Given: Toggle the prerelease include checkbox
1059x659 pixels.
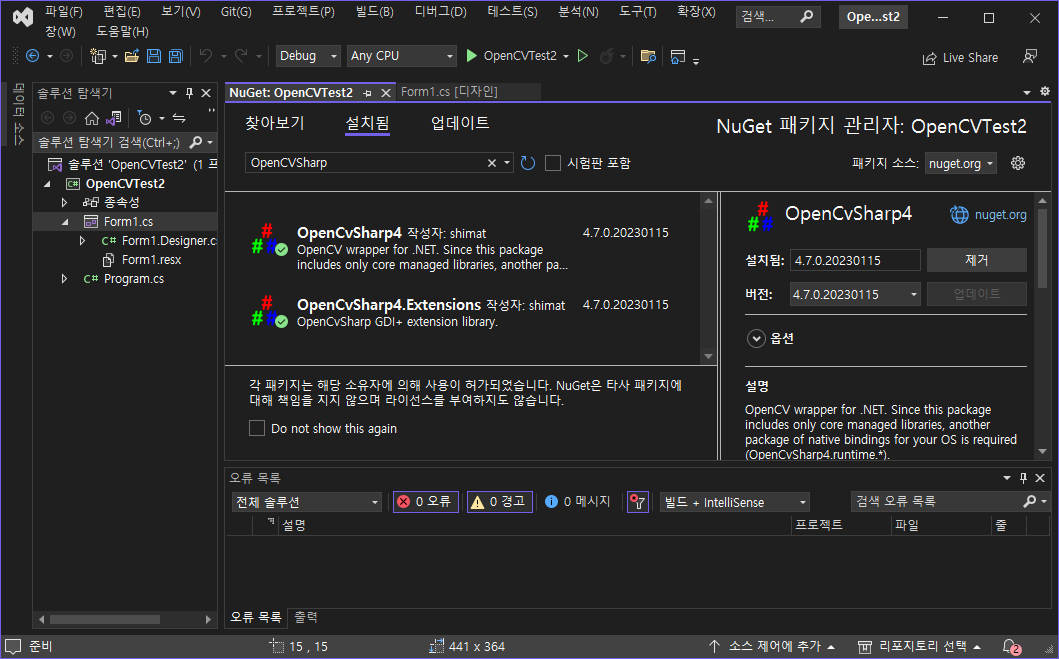Looking at the screenshot, I should (552, 163).
